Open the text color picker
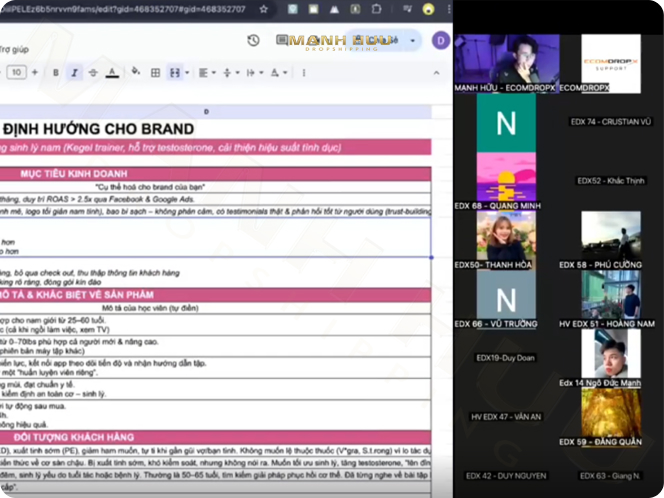 coord(111,73)
